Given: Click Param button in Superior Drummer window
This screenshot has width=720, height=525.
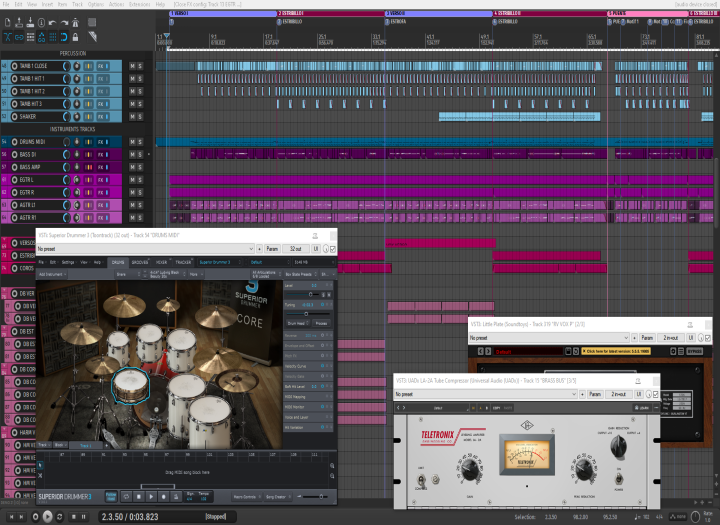Looking at the screenshot, I should tap(272, 249).
